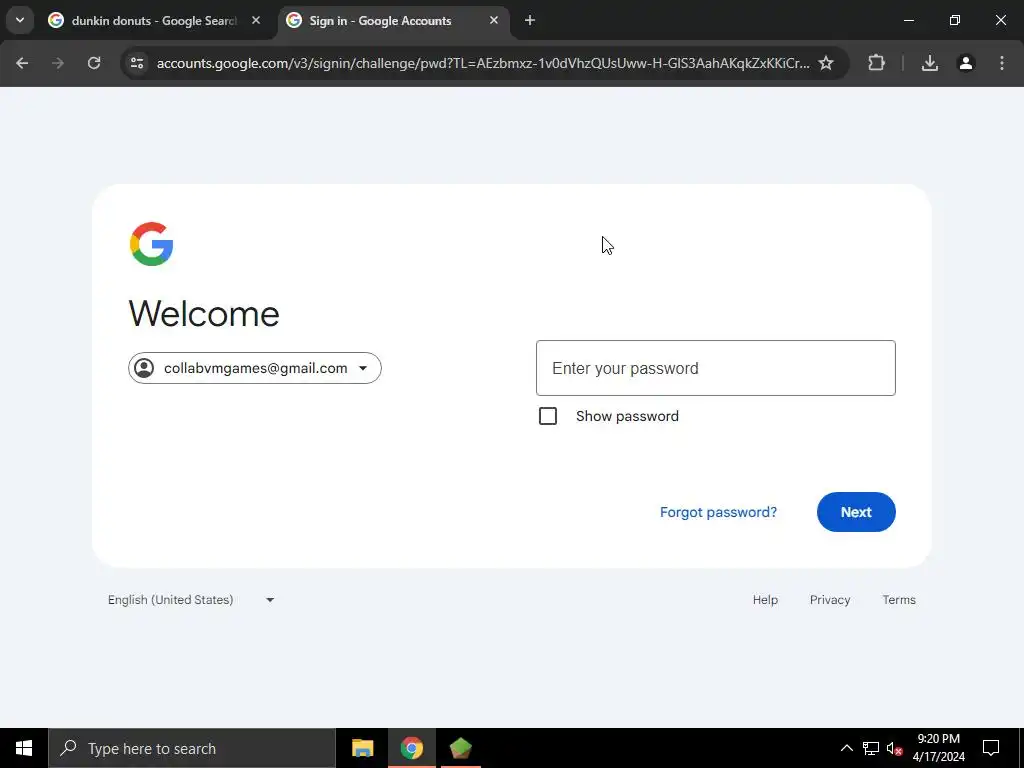Close the dunkin donuts search tab

[x=256, y=20]
